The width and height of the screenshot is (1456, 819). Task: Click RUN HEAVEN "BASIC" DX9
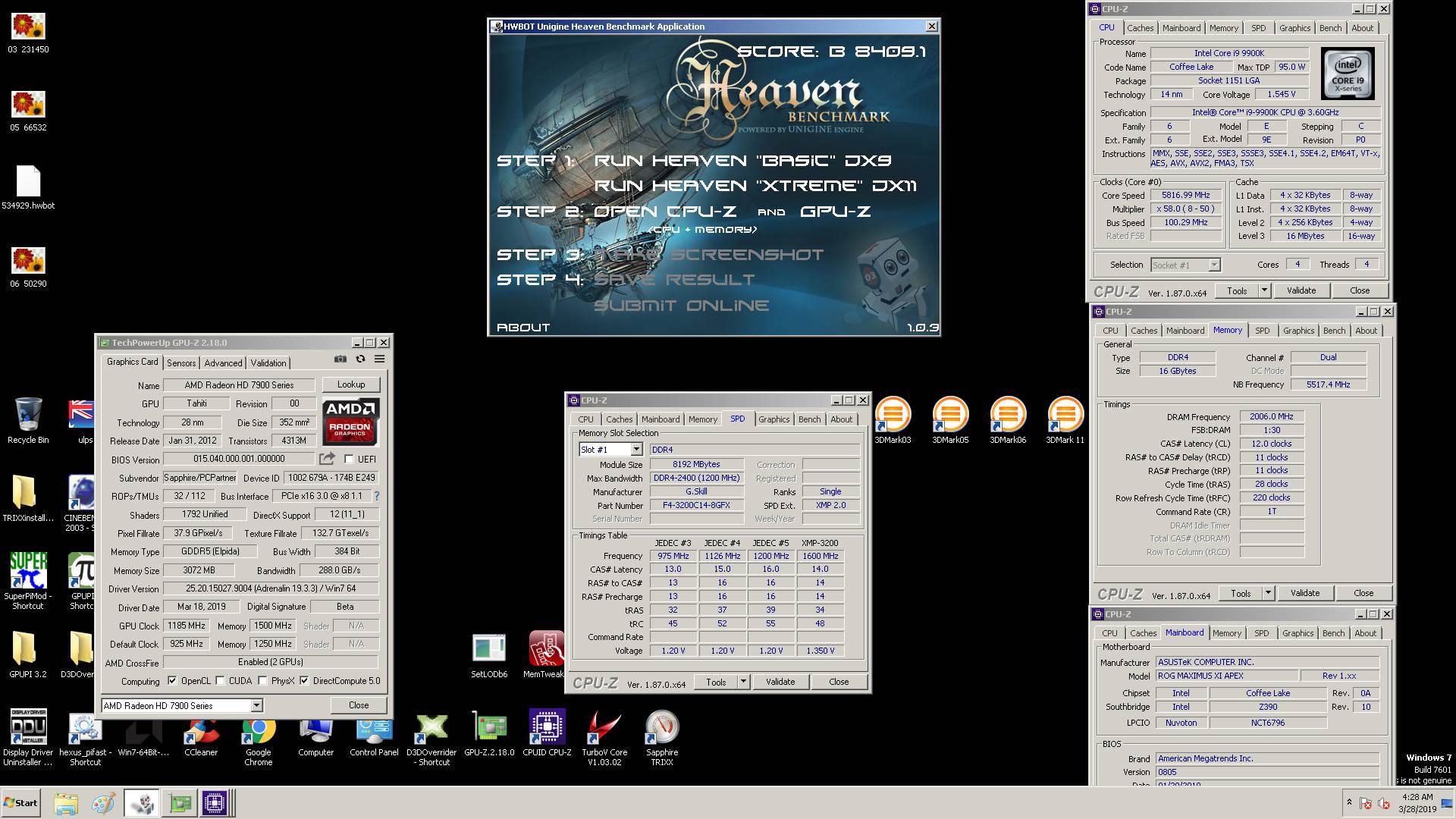point(742,161)
